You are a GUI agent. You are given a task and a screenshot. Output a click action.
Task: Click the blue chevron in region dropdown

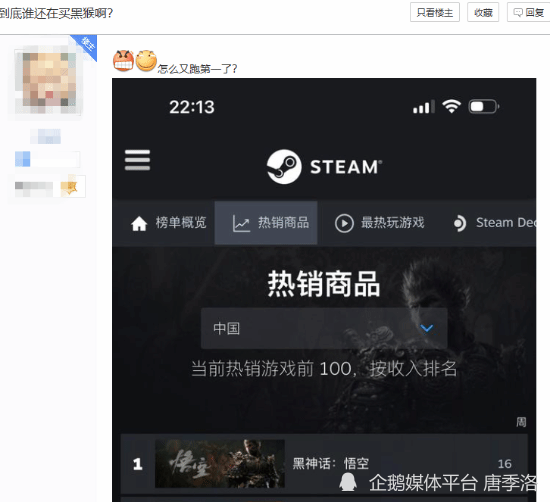[427, 328]
